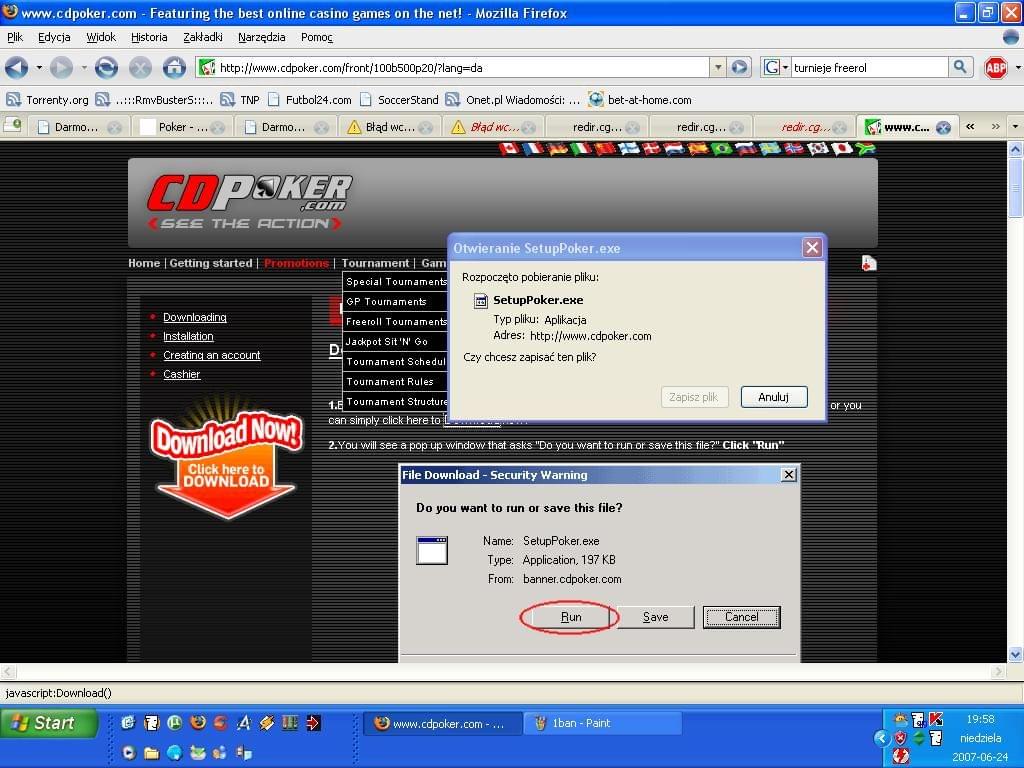
Task: Launch Firefox from quick launch bar
Action: (197, 722)
